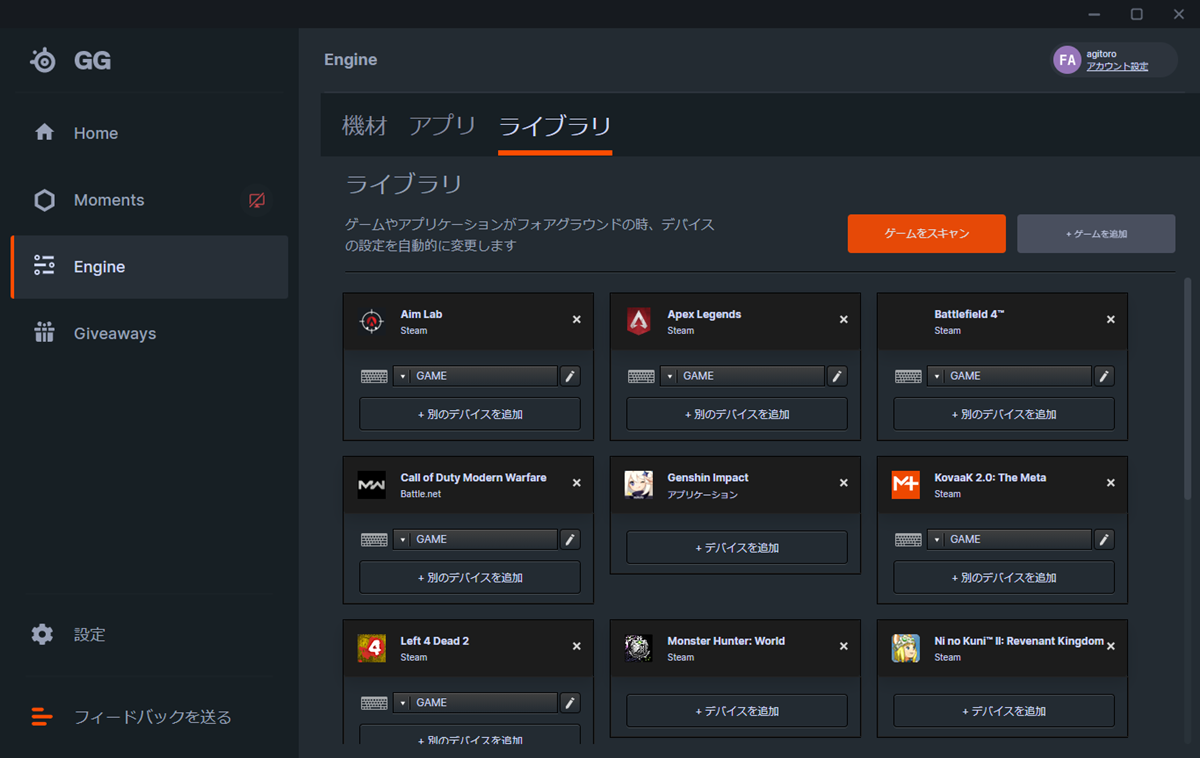Add a device to Genshin Impact
This screenshot has width=1200, height=758.
pyautogui.click(x=737, y=548)
